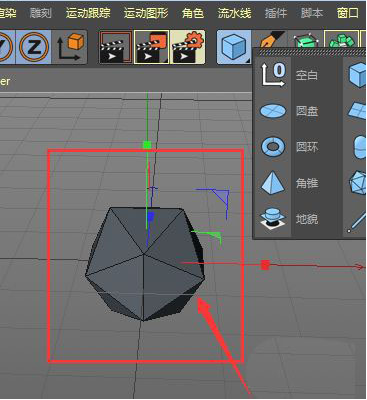The height and width of the screenshot is (400, 367).
Task: Open the 雕刻 menu
Action: tap(41, 13)
